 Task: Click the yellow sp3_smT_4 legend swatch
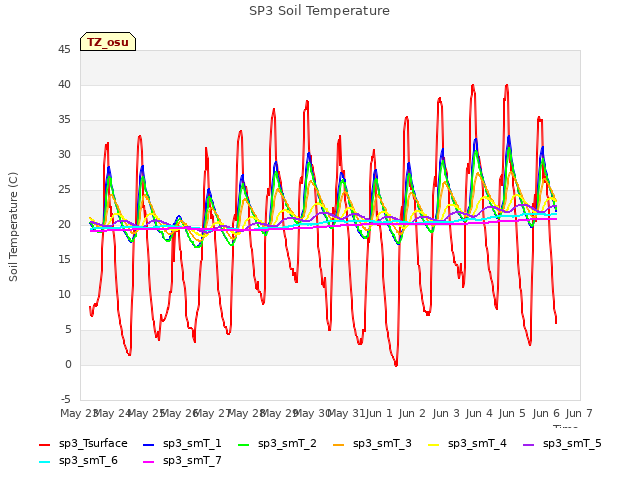pyautogui.click(x=434, y=444)
